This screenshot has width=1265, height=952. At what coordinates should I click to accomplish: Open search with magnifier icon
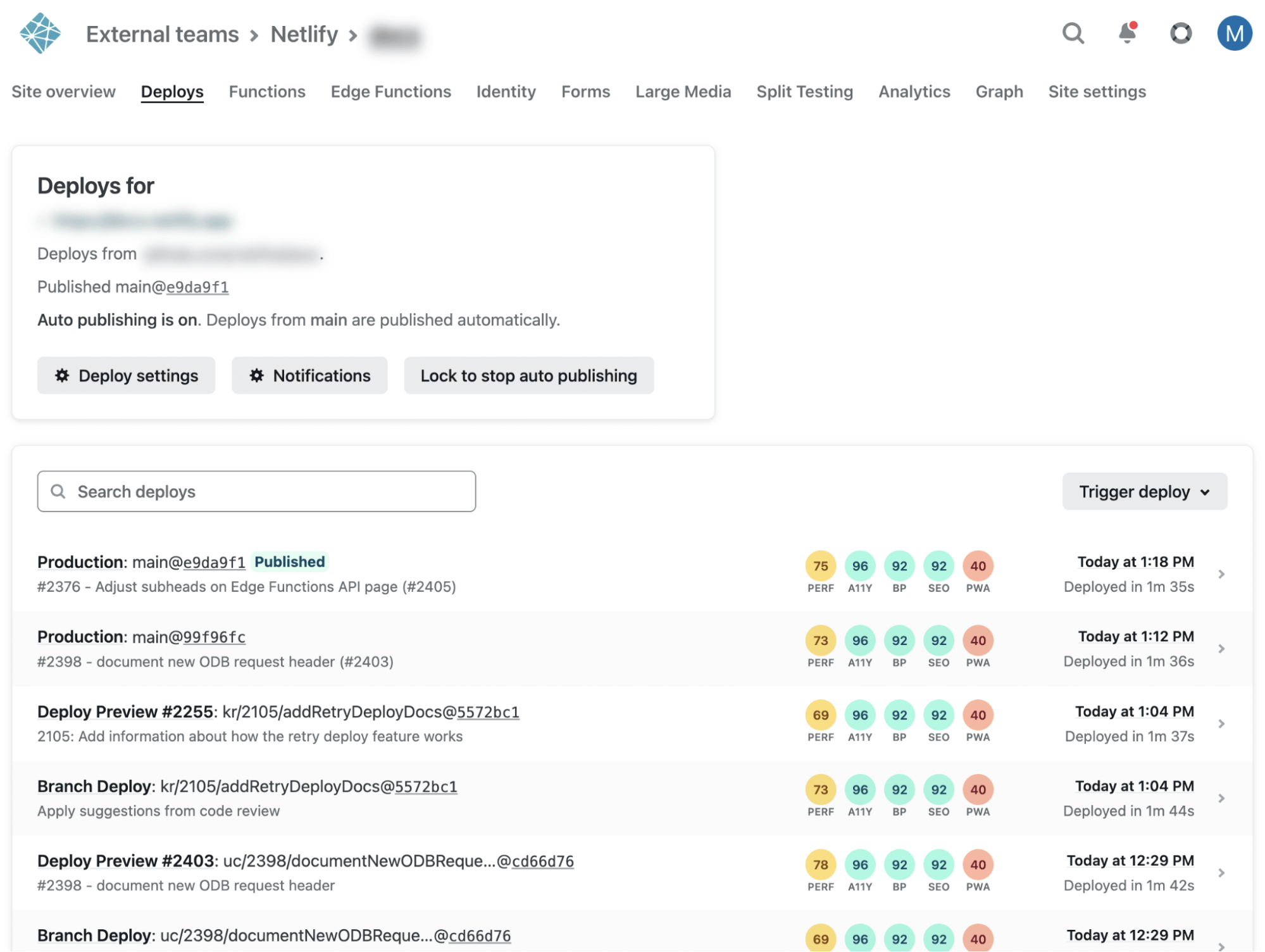point(1073,34)
